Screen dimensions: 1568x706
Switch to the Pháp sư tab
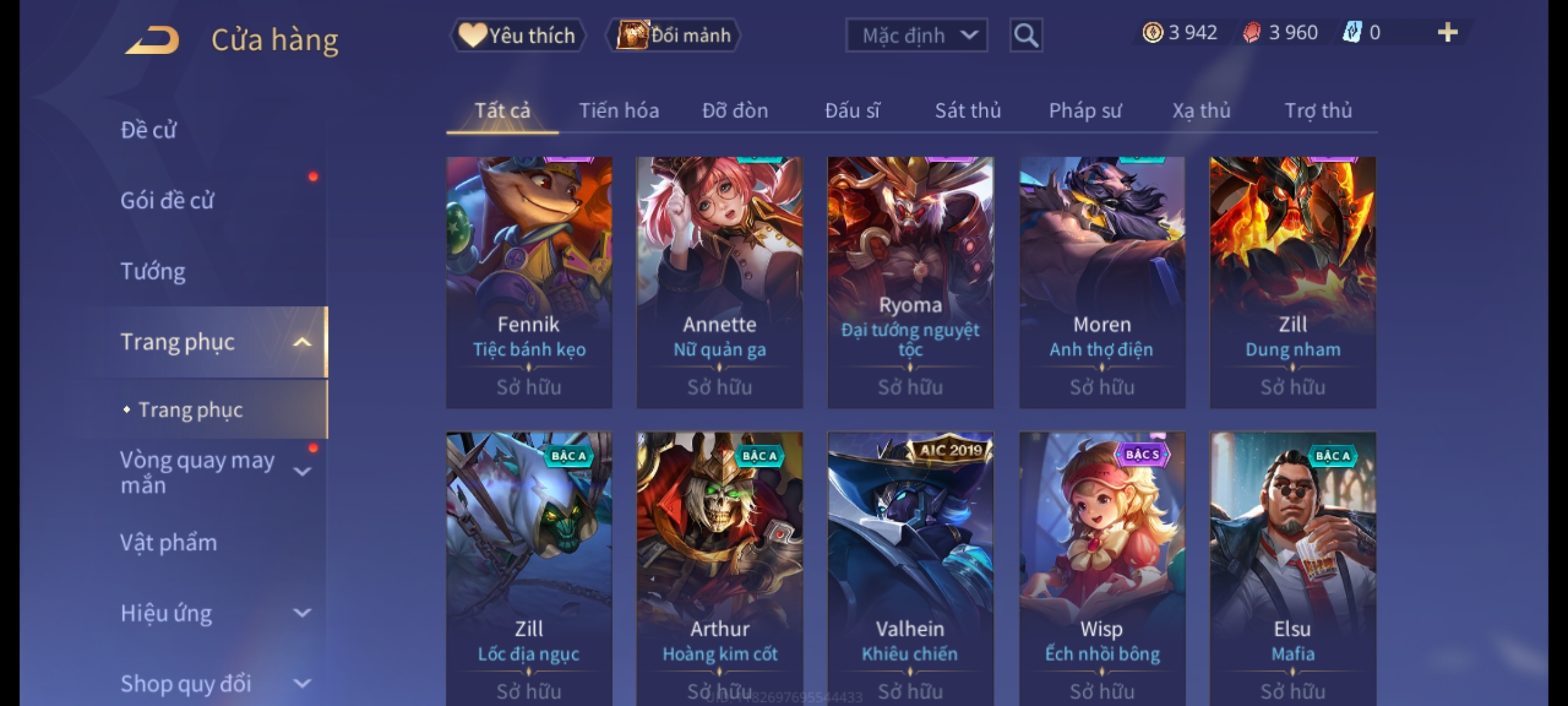point(1085,110)
